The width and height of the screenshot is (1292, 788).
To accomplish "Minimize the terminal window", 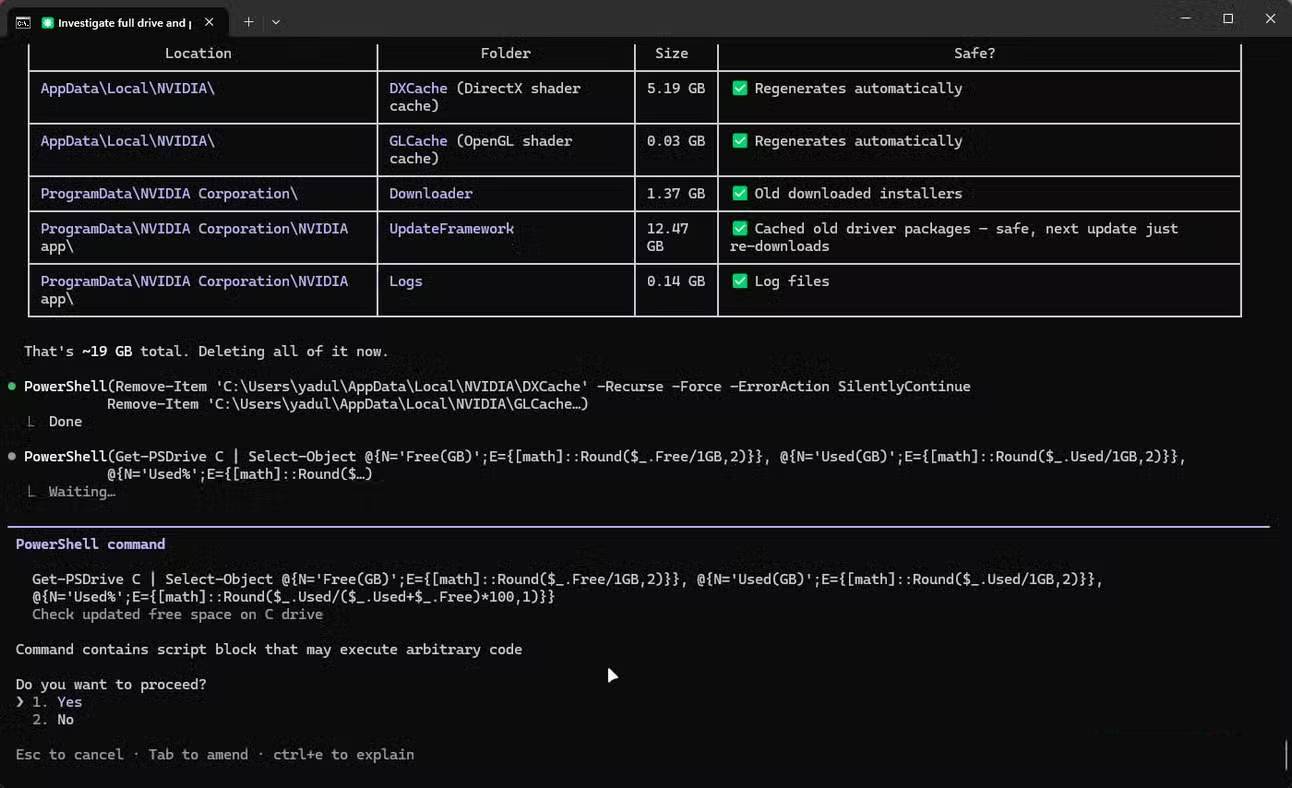I will point(1185,19).
